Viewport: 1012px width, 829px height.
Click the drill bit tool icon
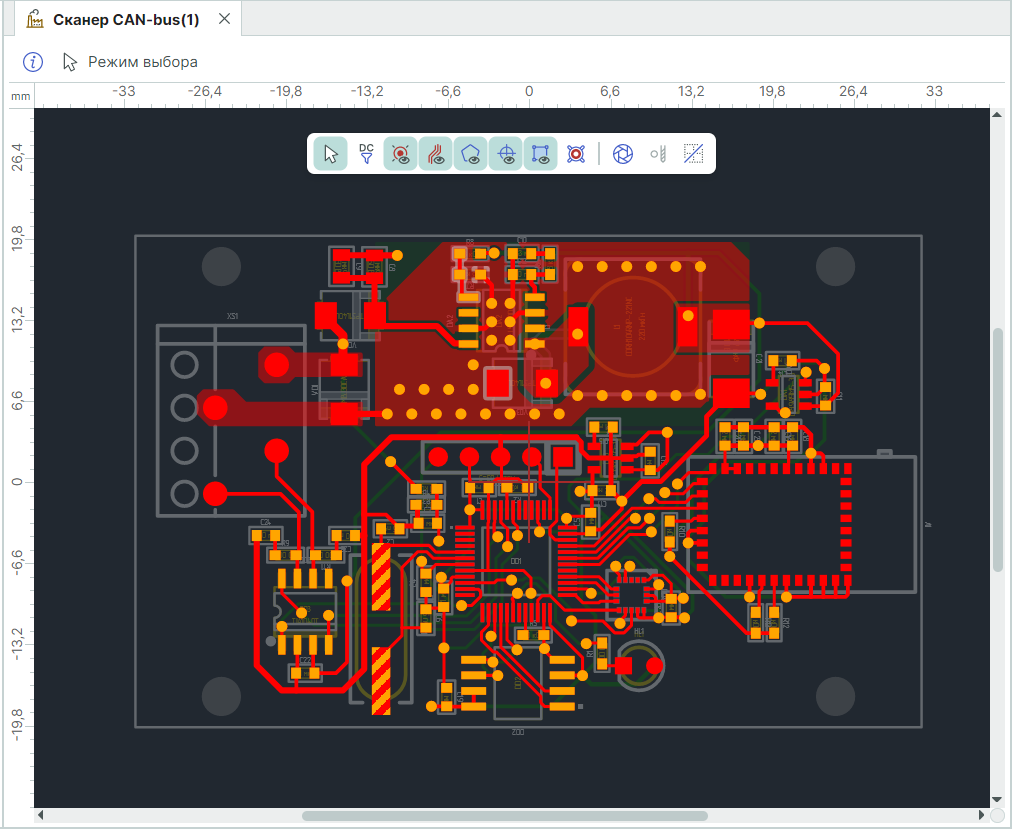(658, 154)
